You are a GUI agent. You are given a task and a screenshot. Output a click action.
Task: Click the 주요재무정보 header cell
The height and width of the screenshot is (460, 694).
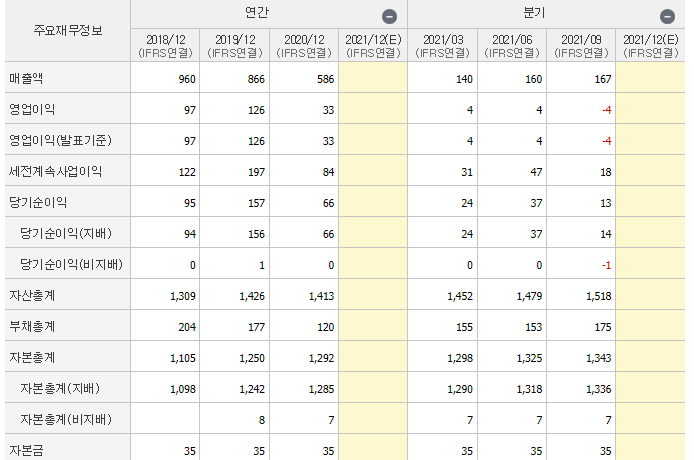[68, 31]
